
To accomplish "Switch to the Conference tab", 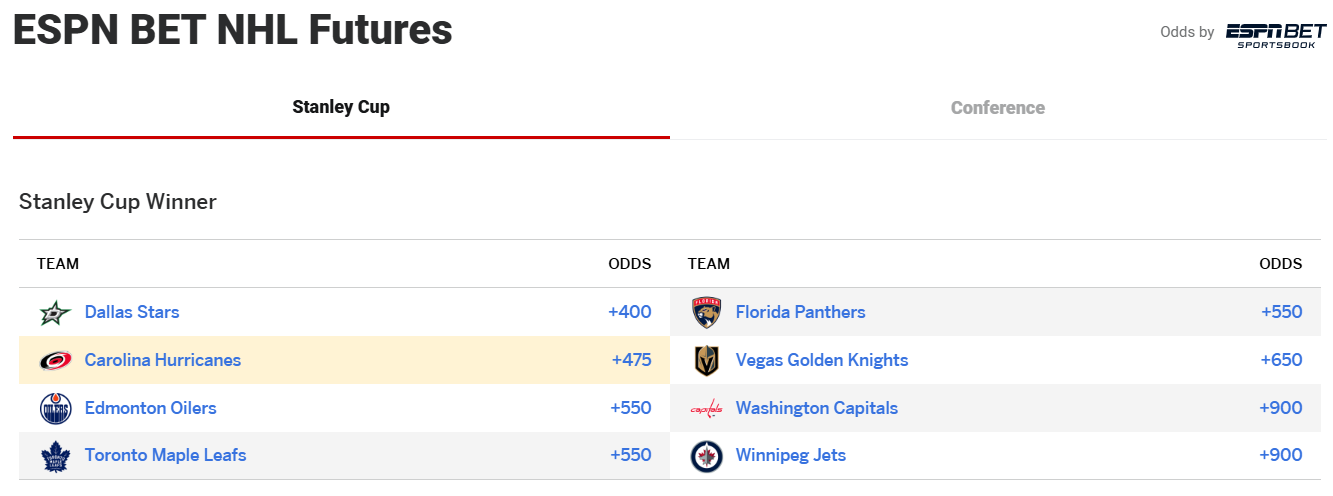I will coord(998,108).
